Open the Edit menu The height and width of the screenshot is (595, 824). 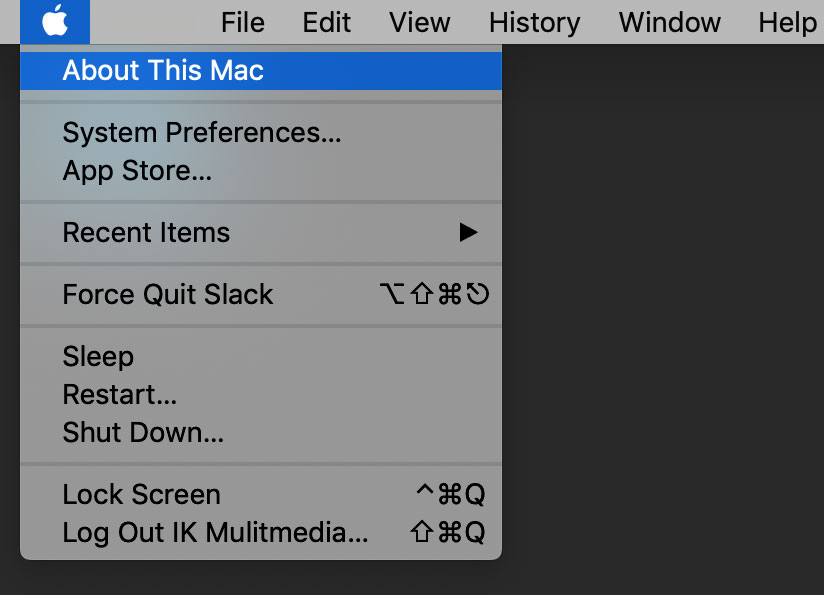tap(327, 22)
